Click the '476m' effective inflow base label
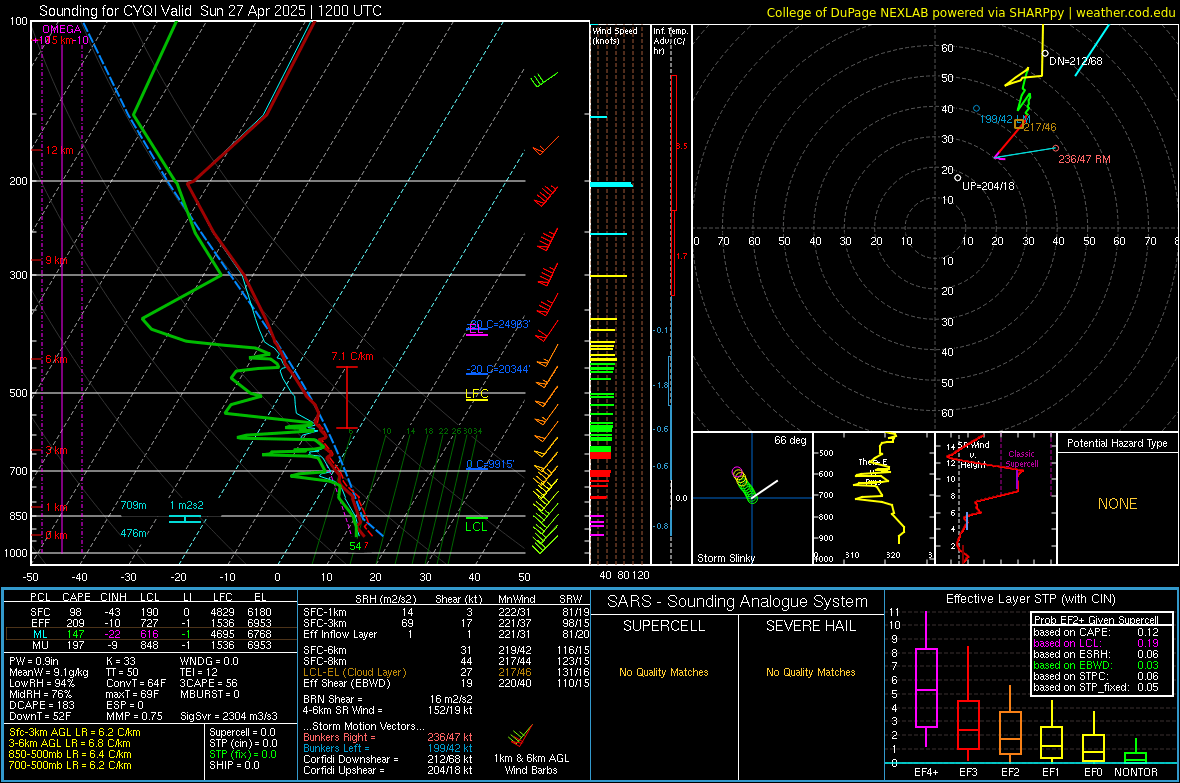Image resolution: width=1180 pixels, height=783 pixels. [133, 533]
